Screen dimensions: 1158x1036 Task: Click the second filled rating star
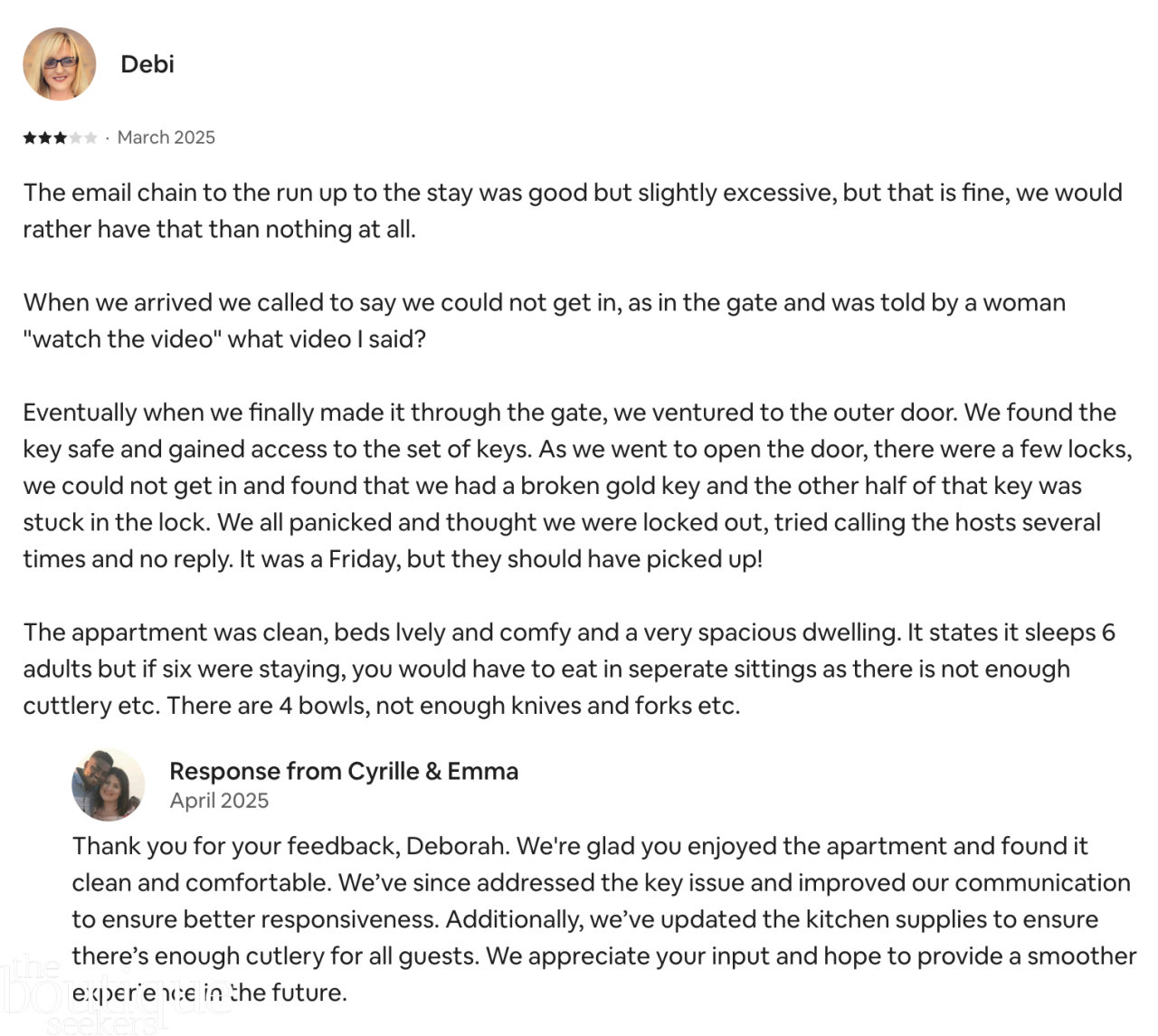click(44, 138)
